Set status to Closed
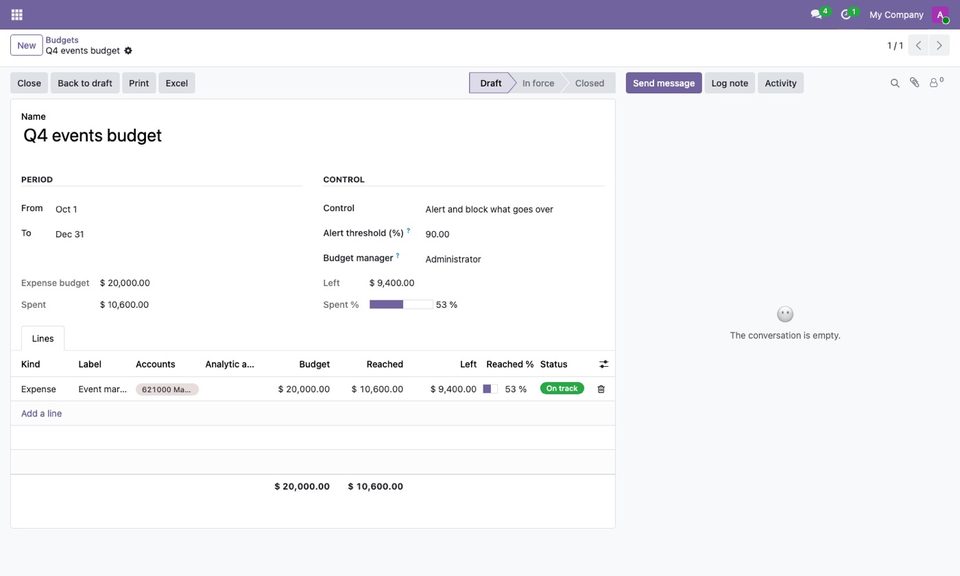960x576 pixels. 590,83
